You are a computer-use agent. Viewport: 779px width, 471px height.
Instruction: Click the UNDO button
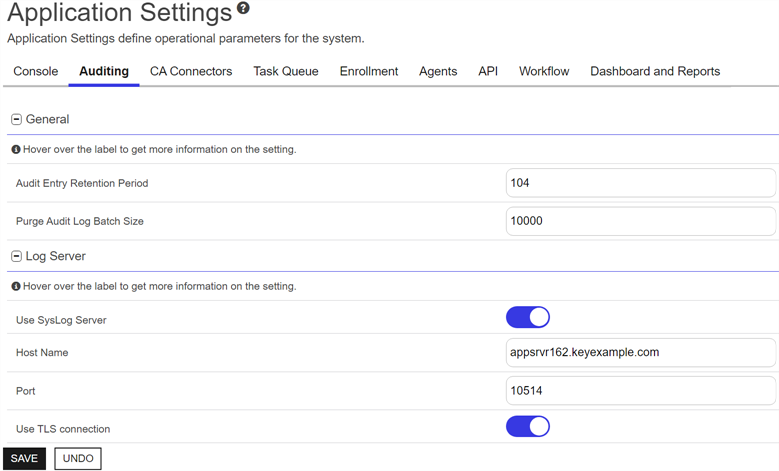coord(78,458)
